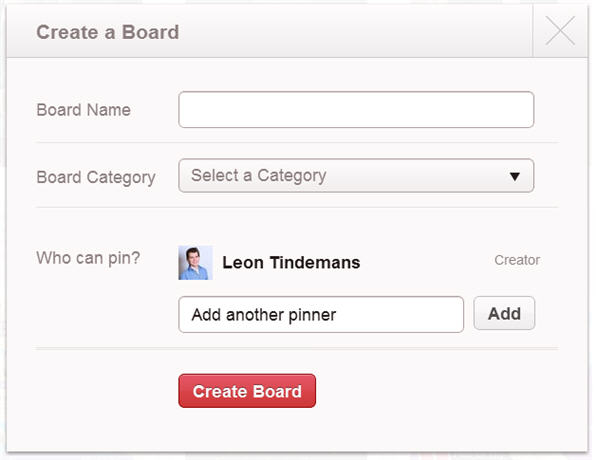Click the Who can pin? label
Image resolution: width=596 pixels, height=460 pixels.
point(88,258)
